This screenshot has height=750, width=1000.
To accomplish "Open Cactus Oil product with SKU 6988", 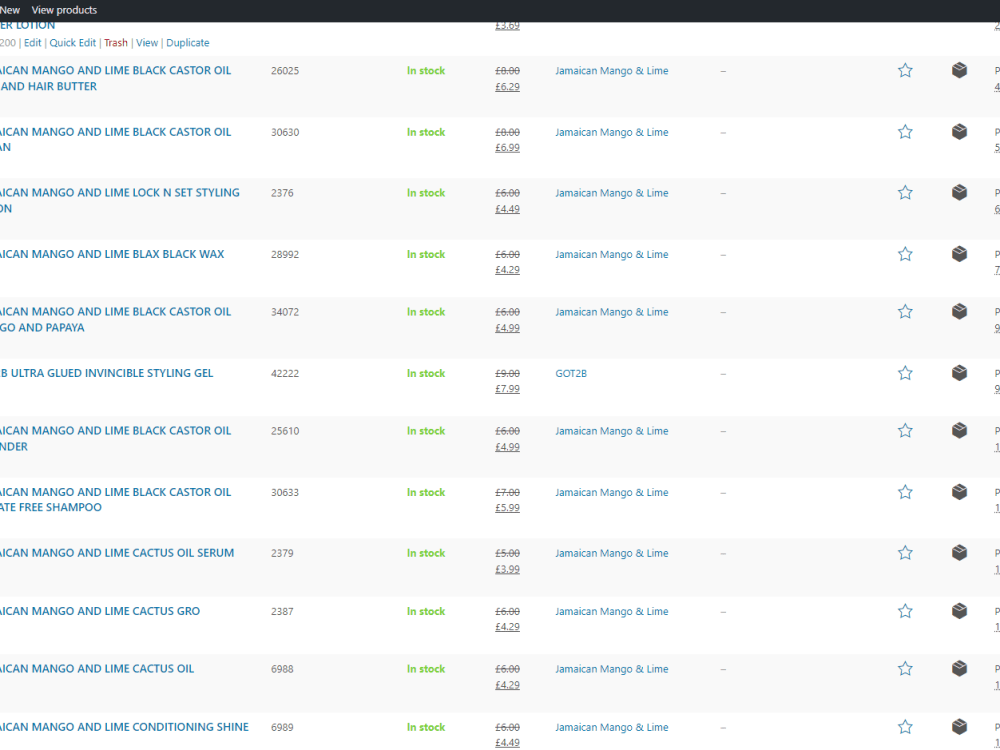I will (97, 669).
